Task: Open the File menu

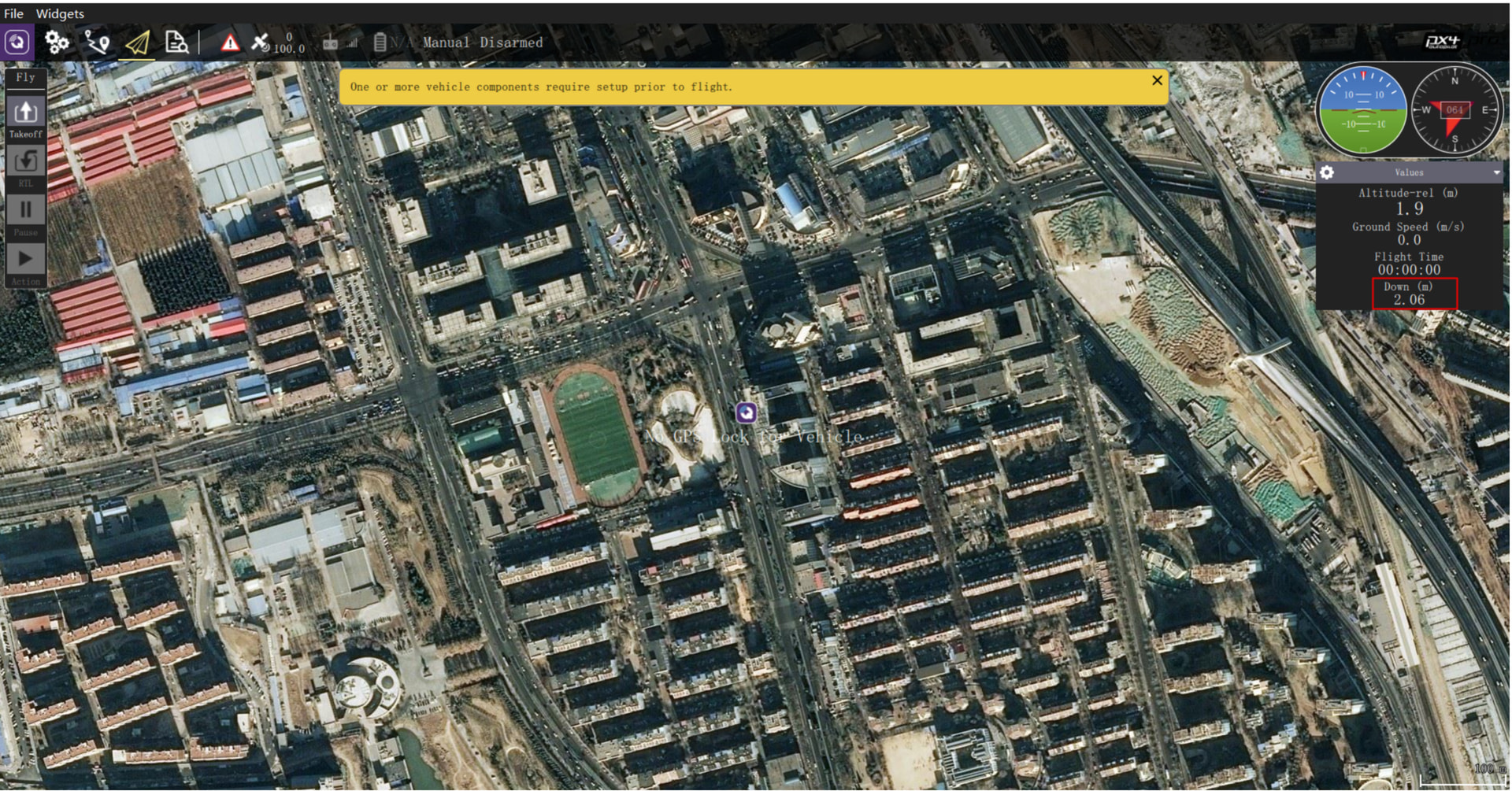Action: (13, 13)
